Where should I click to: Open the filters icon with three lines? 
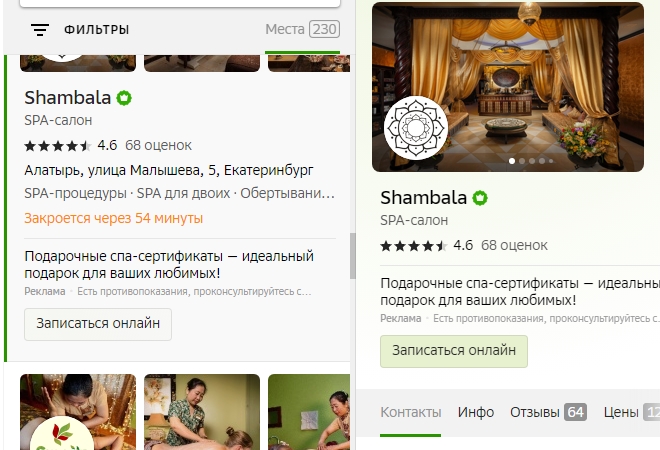point(40,29)
